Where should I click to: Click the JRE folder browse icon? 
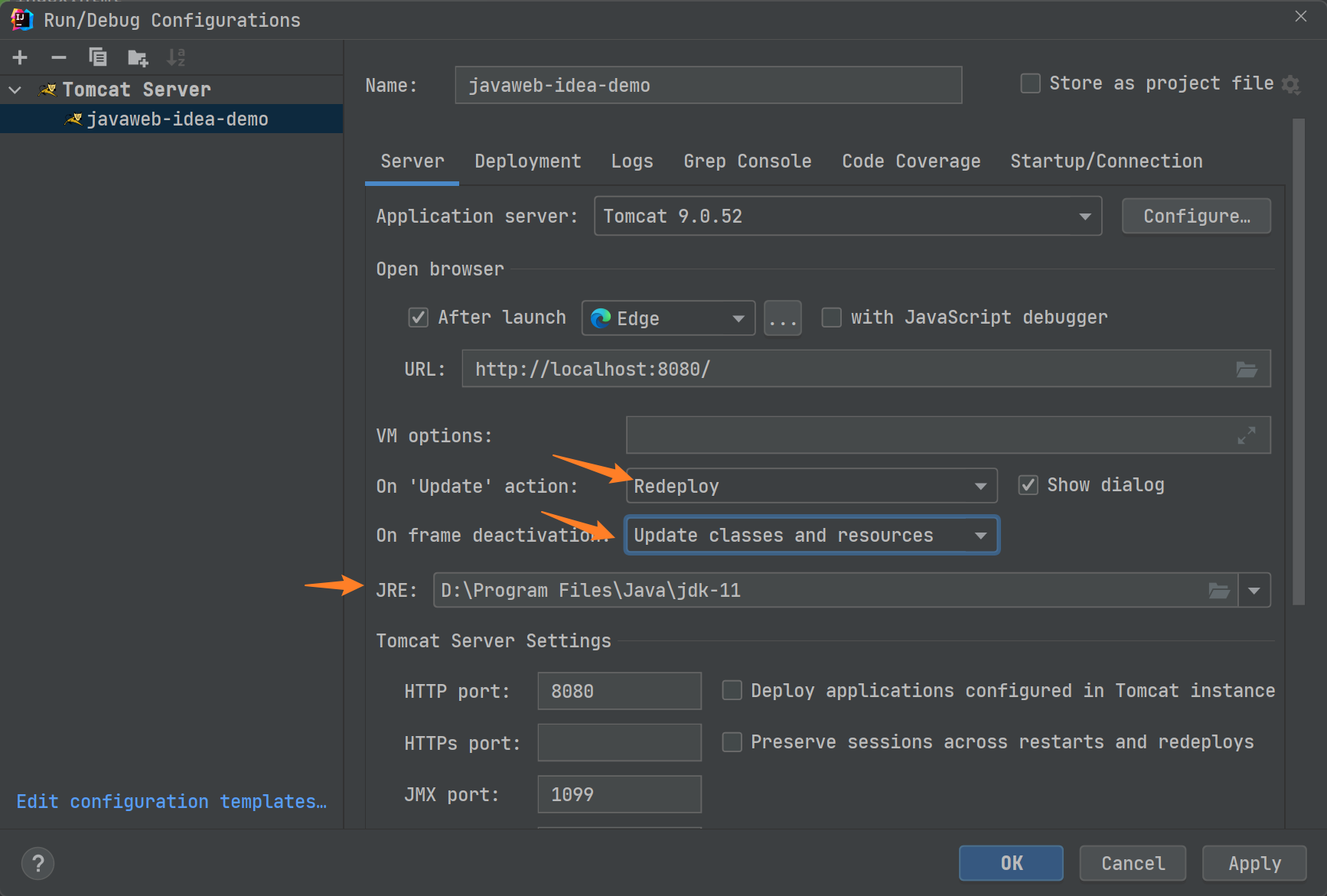click(x=1219, y=591)
